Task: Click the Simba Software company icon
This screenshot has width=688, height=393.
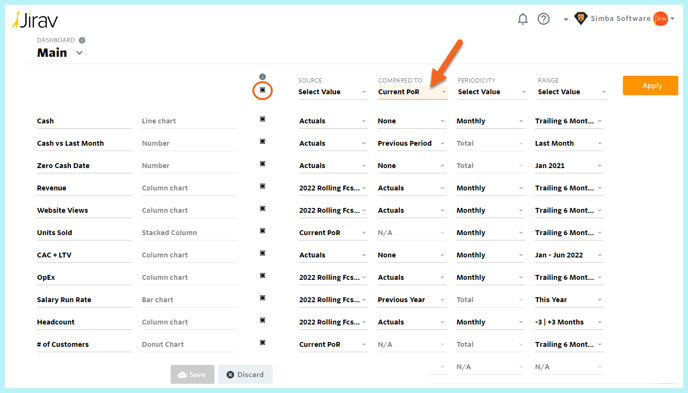Action: pyautogui.click(x=580, y=18)
